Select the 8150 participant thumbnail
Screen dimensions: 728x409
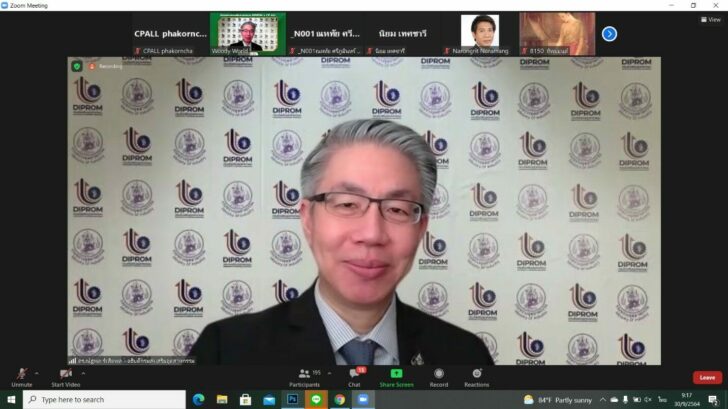(557, 34)
